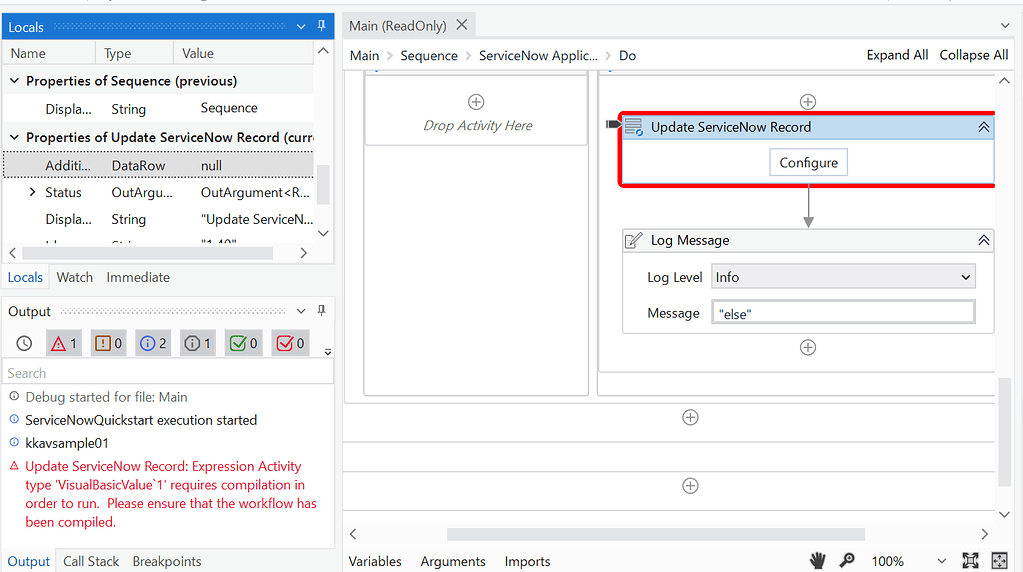The image size is (1023, 572).
Task: Click Collapse All
Action: pyautogui.click(x=973, y=55)
